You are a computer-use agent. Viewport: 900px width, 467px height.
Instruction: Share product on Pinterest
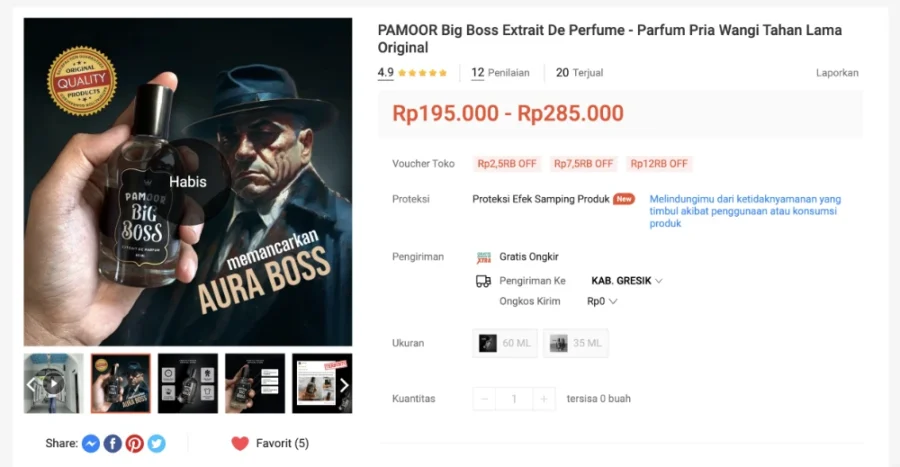[134, 443]
